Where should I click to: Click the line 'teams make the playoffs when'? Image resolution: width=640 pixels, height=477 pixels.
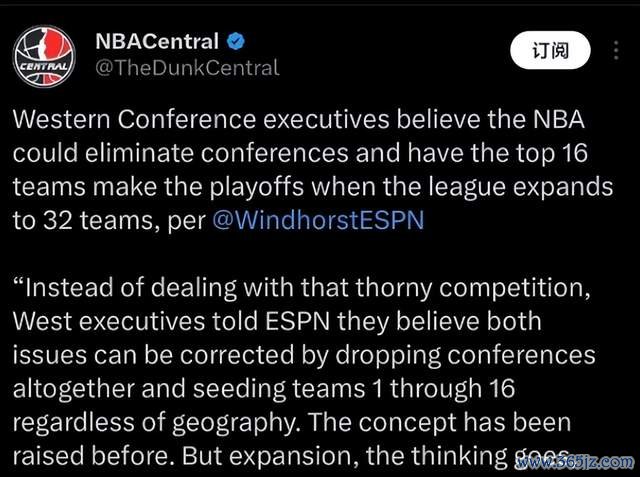tap(313, 187)
